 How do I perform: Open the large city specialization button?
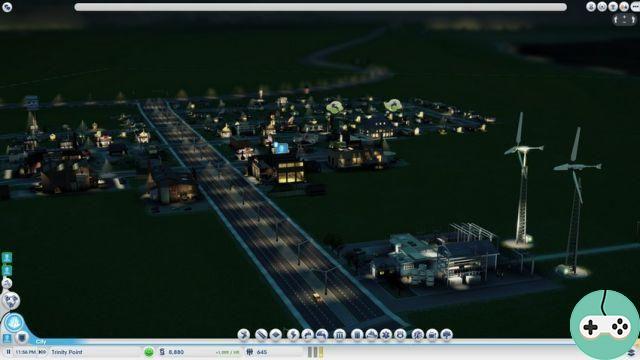(x=14, y=323)
